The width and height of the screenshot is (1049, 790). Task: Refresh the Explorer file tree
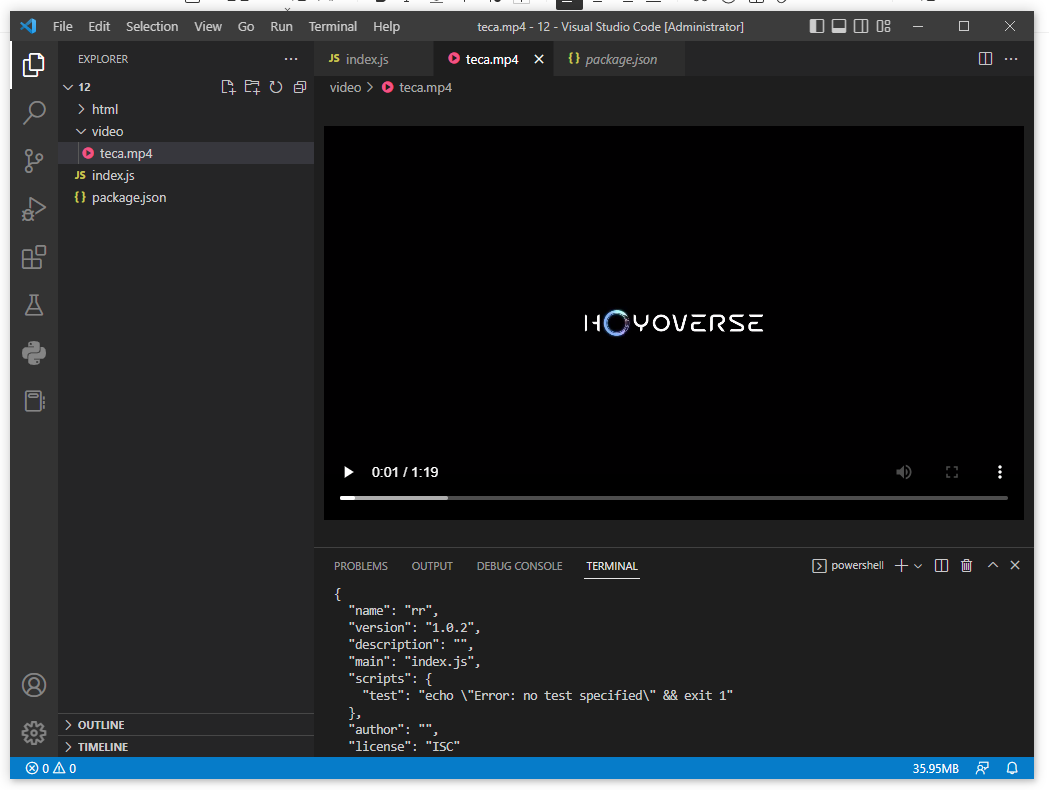point(276,87)
